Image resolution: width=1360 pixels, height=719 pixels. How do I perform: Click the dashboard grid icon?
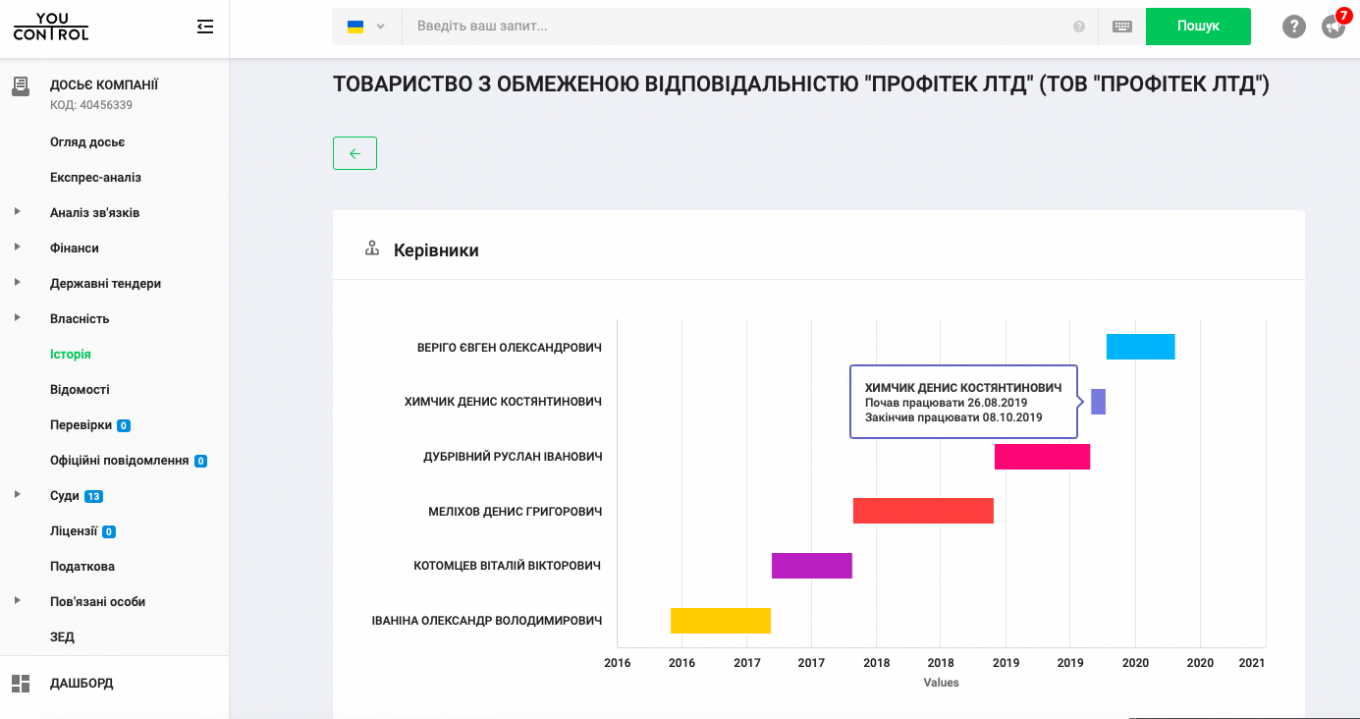coord(21,683)
